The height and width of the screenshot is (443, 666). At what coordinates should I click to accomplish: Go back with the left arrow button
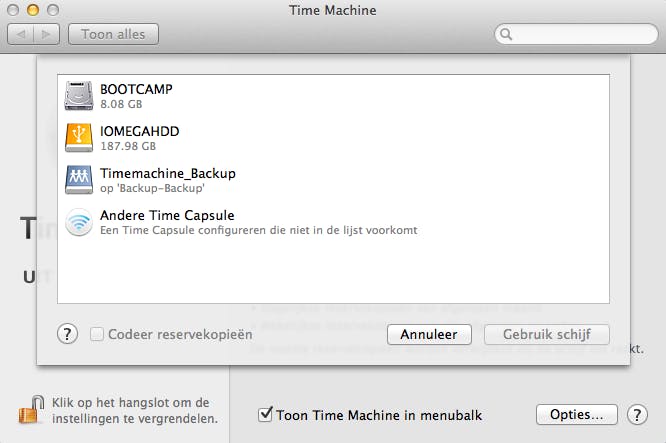[x=21, y=35]
